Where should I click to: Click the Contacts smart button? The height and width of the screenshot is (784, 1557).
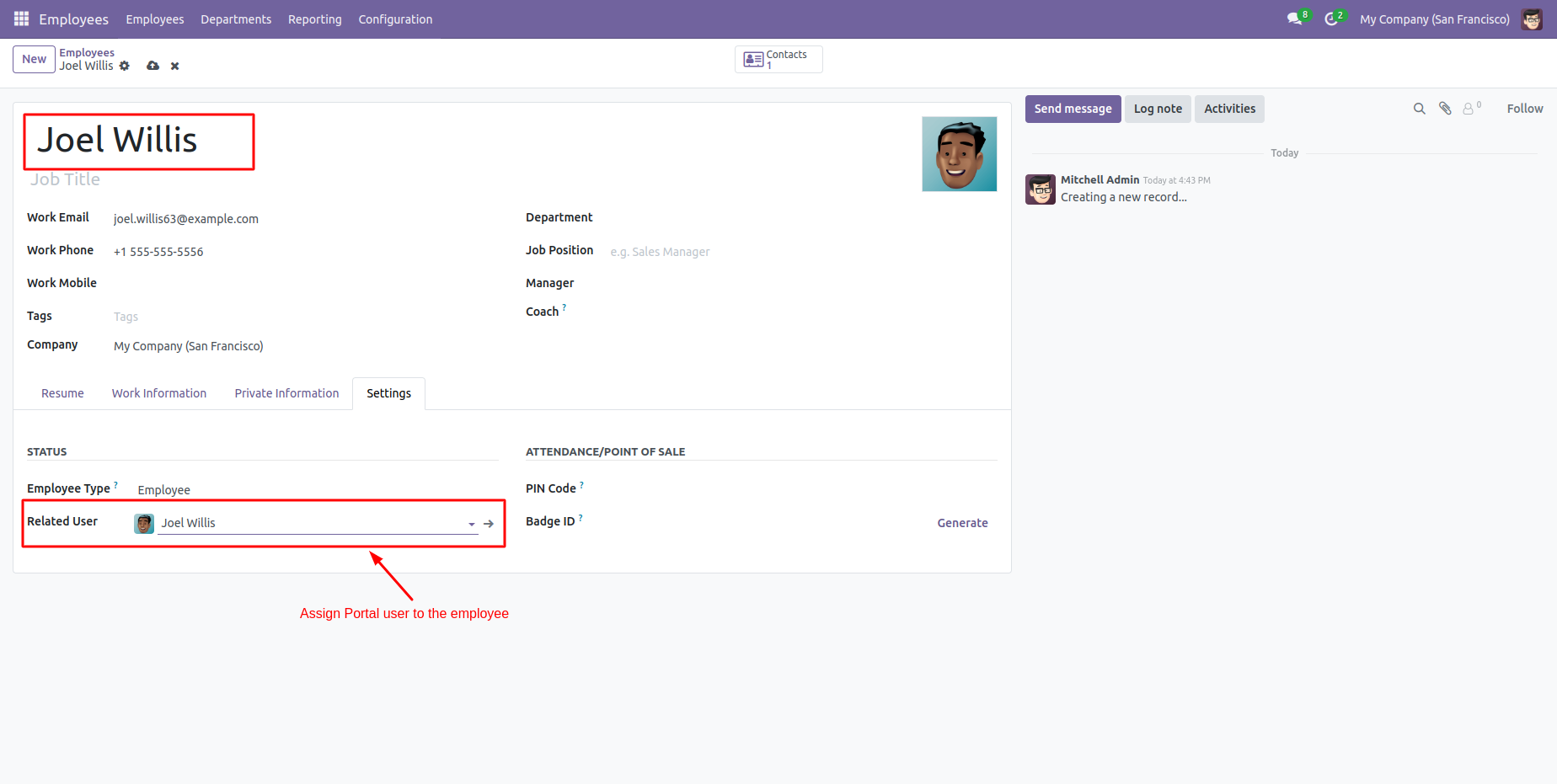[x=778, y=60]
